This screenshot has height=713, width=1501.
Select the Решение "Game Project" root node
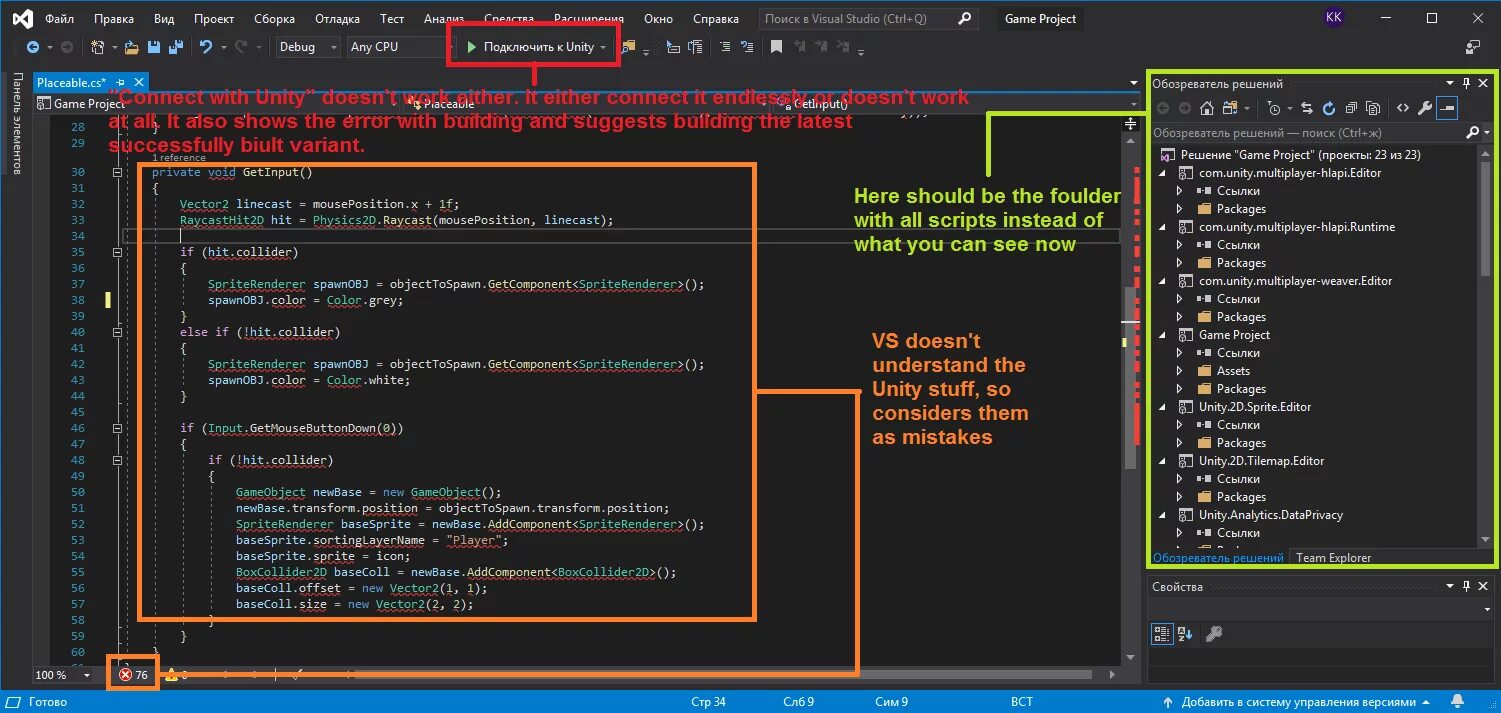point(1300,155)
